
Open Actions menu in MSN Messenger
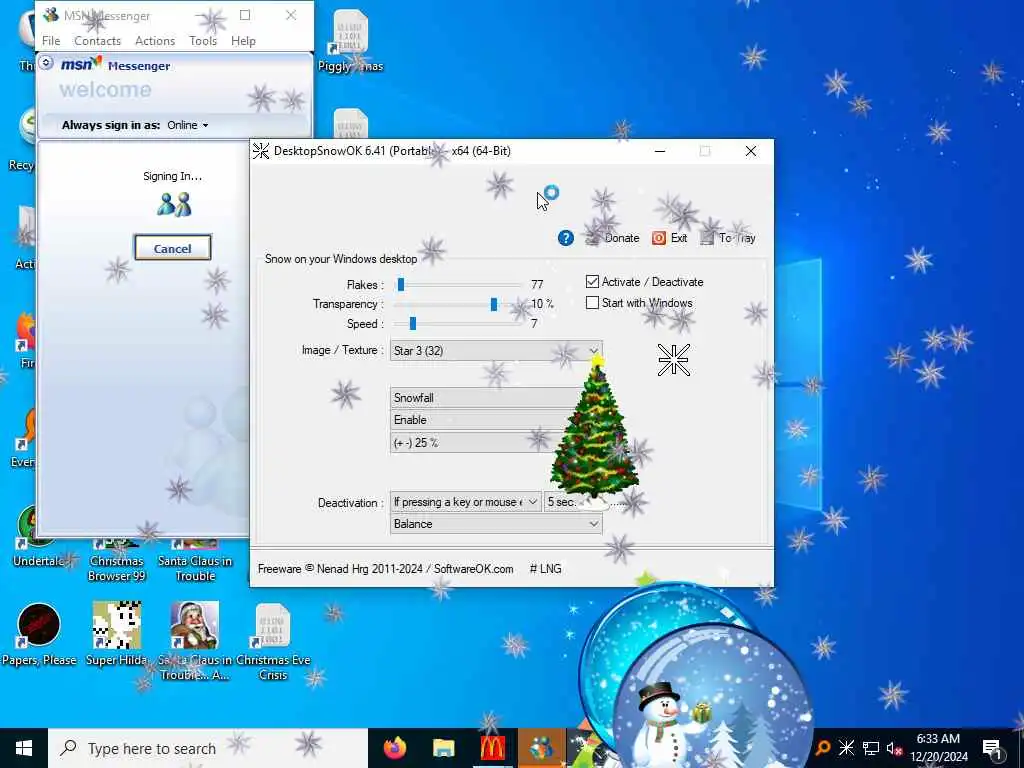pyautogui.click(x=155, y=40)
